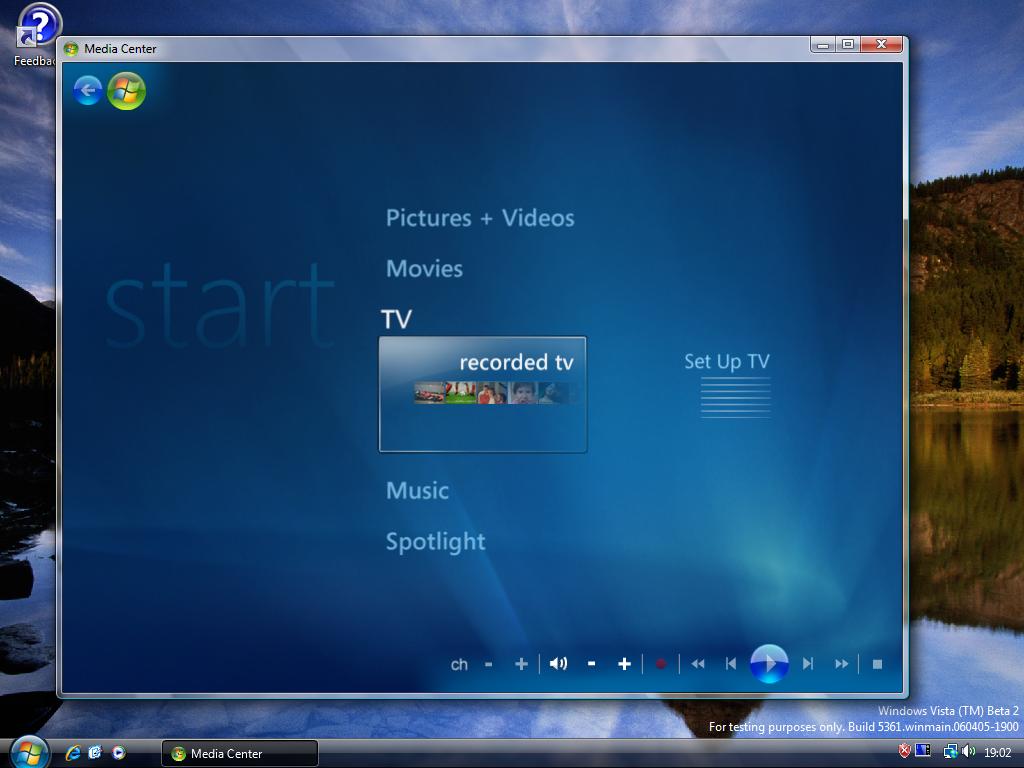Open the Movies menu
Screen dimensions: 1024x768
[424, 269]
